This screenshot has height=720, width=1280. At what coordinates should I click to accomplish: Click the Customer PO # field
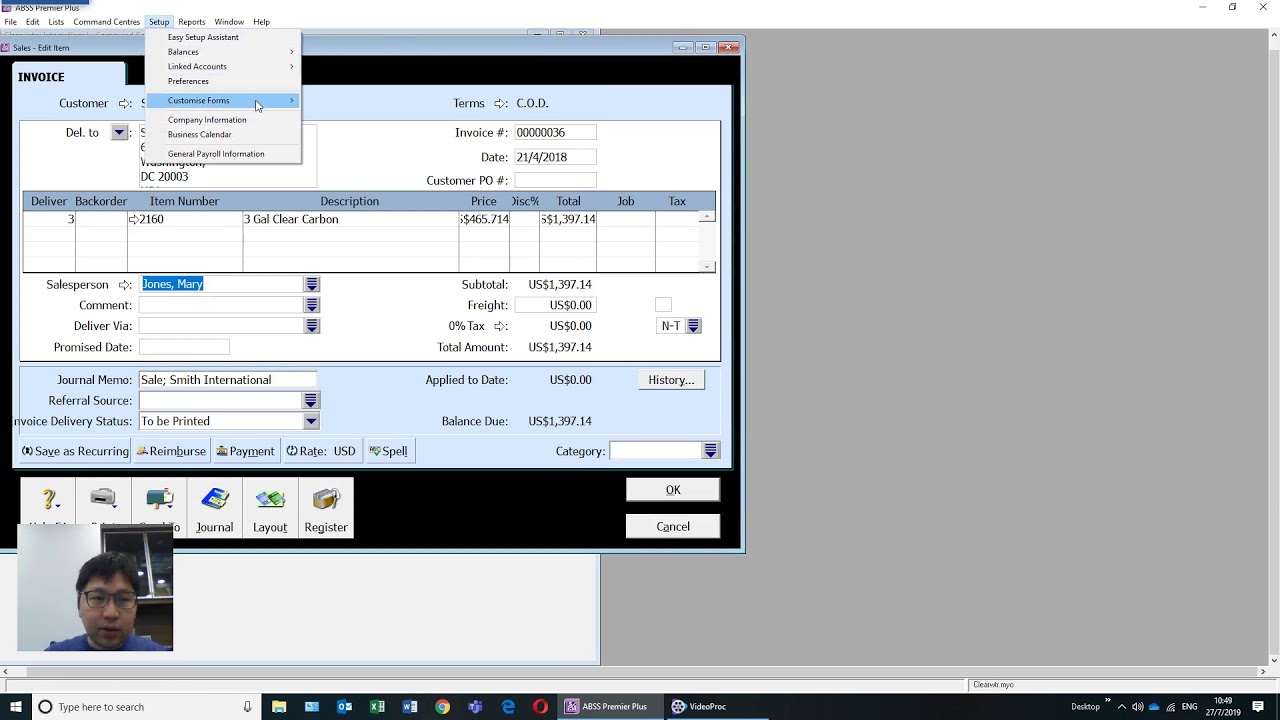(x=555, y=180)
